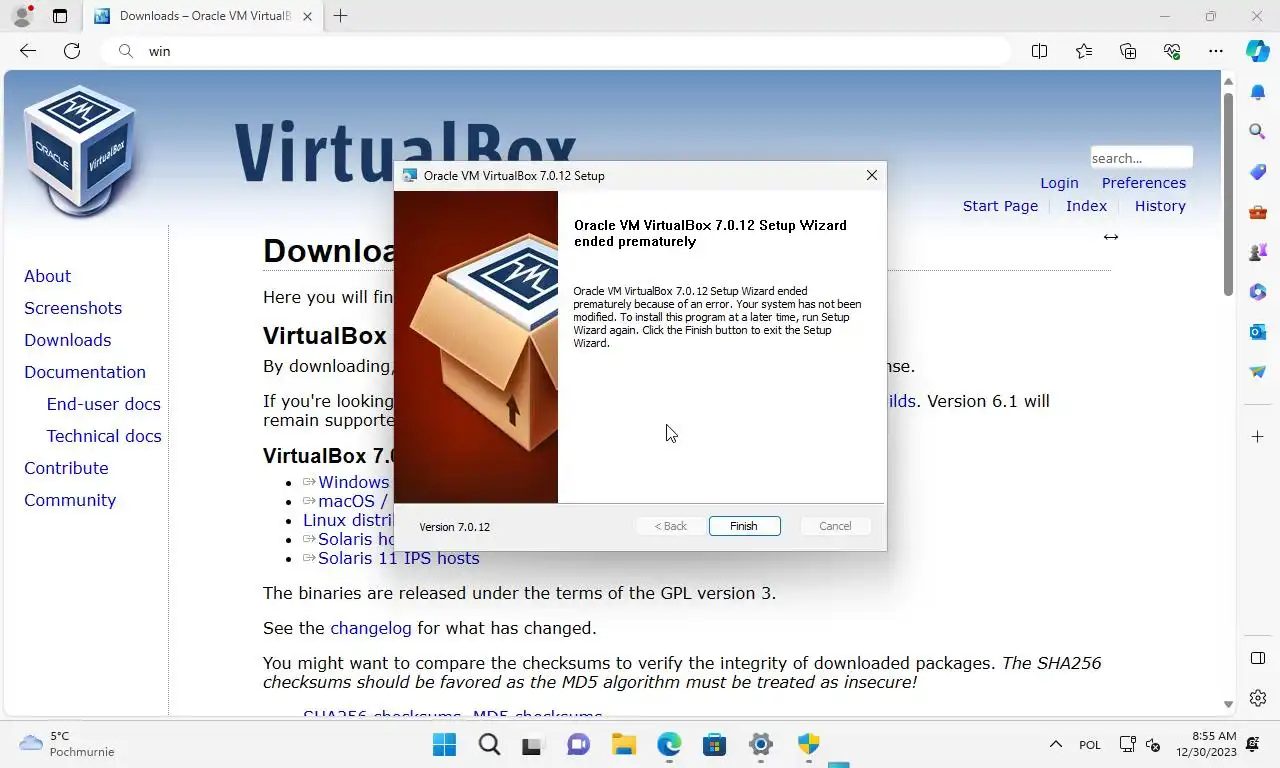The width and height of the screenshot is (1280, 768).
Task: Open the Edge Collections icon
Action: (1128, 51)
